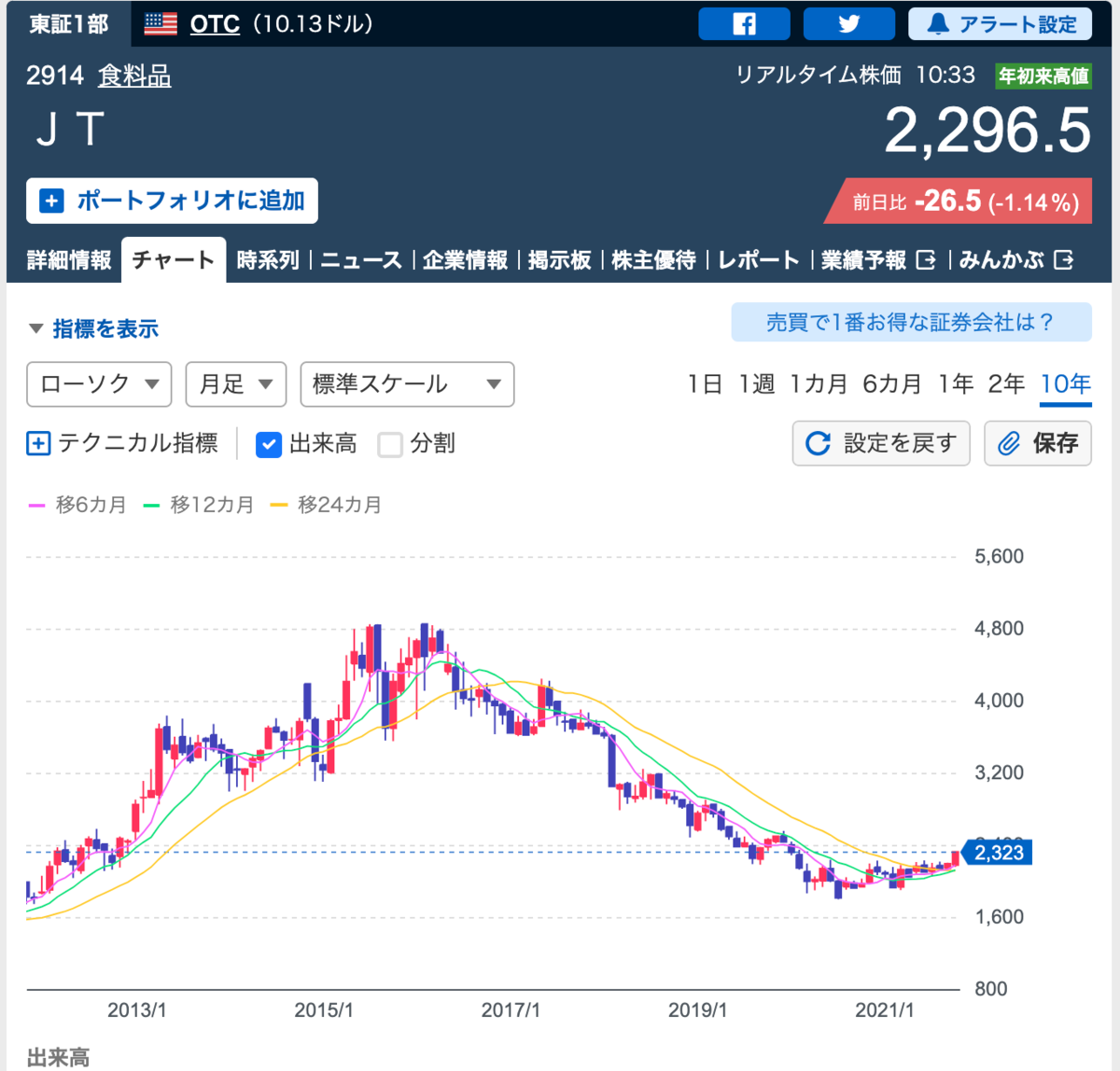Select the 1週 chart range
This screenshot has width=1120, height=1071.
pyautogui.click(x=756, y=384)
